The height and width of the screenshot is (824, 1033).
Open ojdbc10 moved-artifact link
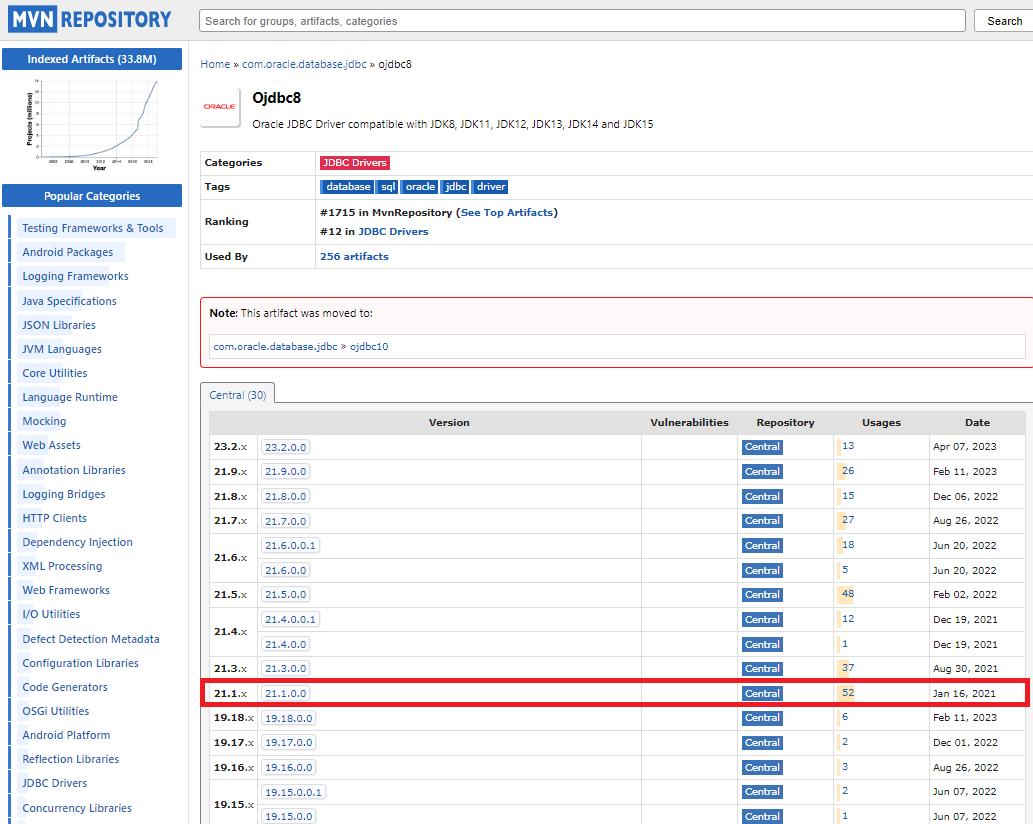point(369,346)
